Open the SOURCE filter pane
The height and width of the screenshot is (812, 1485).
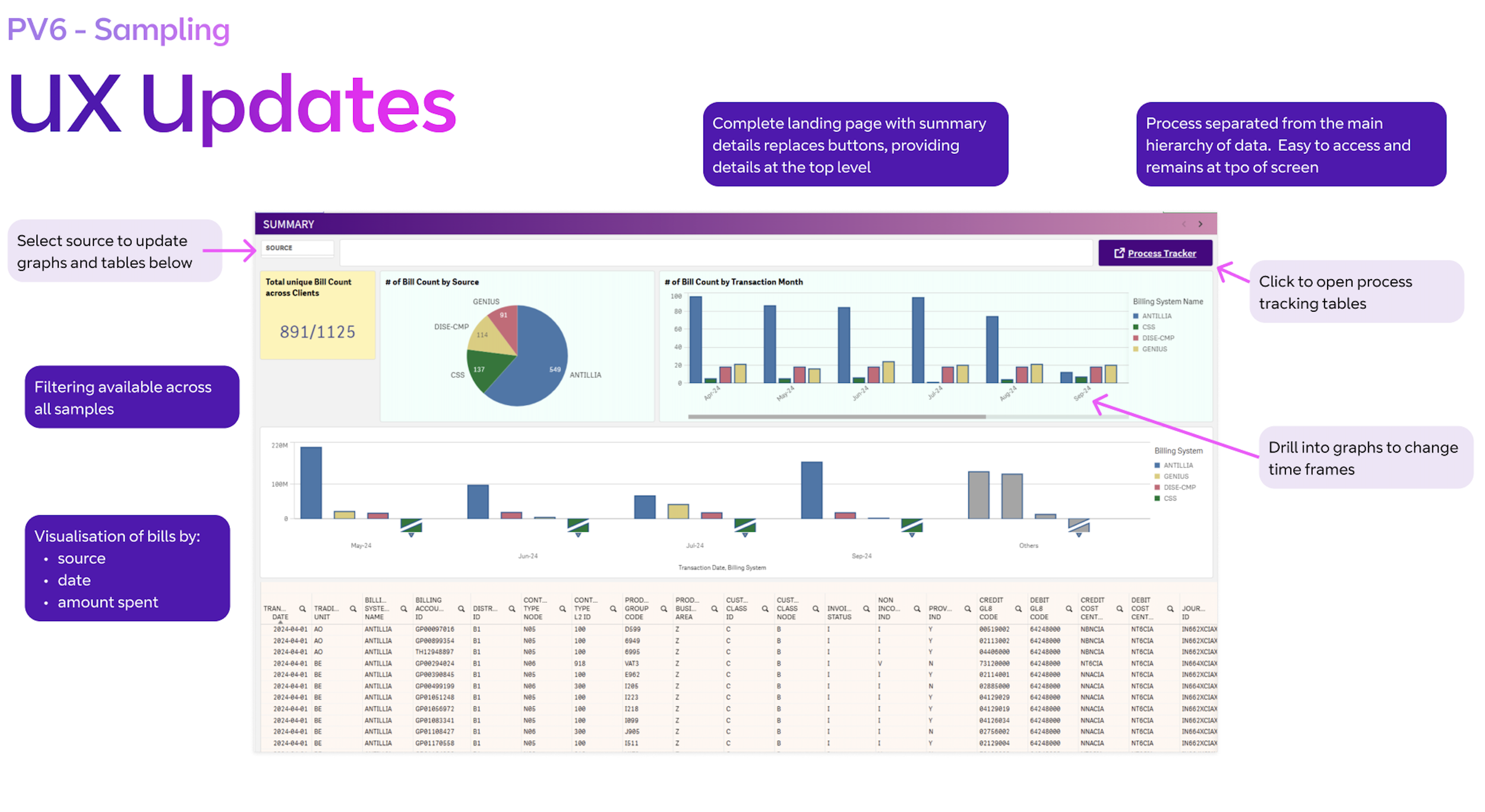[297, 248]
